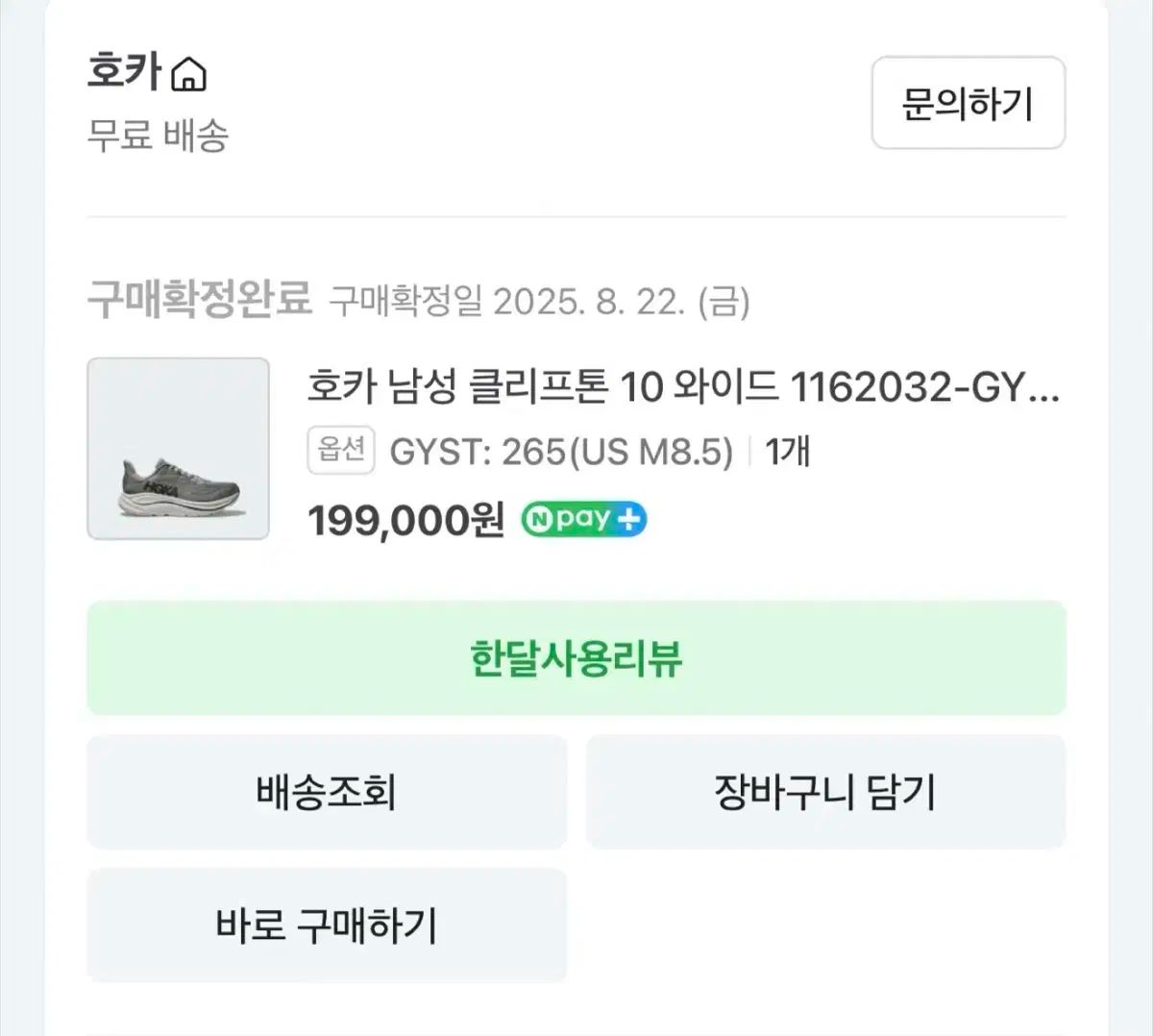The height and width of the screenshot is (1036, 1153).
Task: Click the blue plus on Npay badge
Action: click(629, 520)
